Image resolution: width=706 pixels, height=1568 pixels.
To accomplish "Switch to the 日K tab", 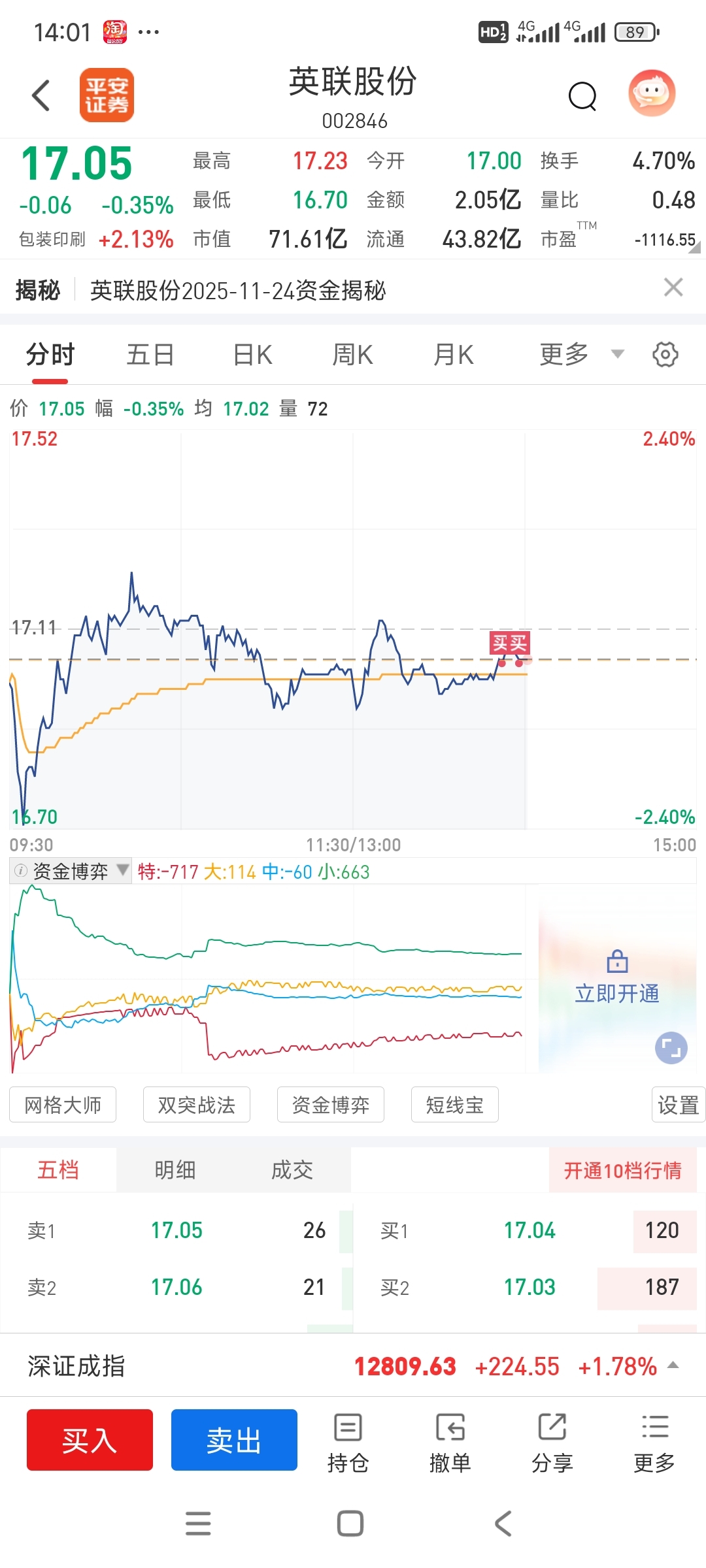I will click(252, 355).
